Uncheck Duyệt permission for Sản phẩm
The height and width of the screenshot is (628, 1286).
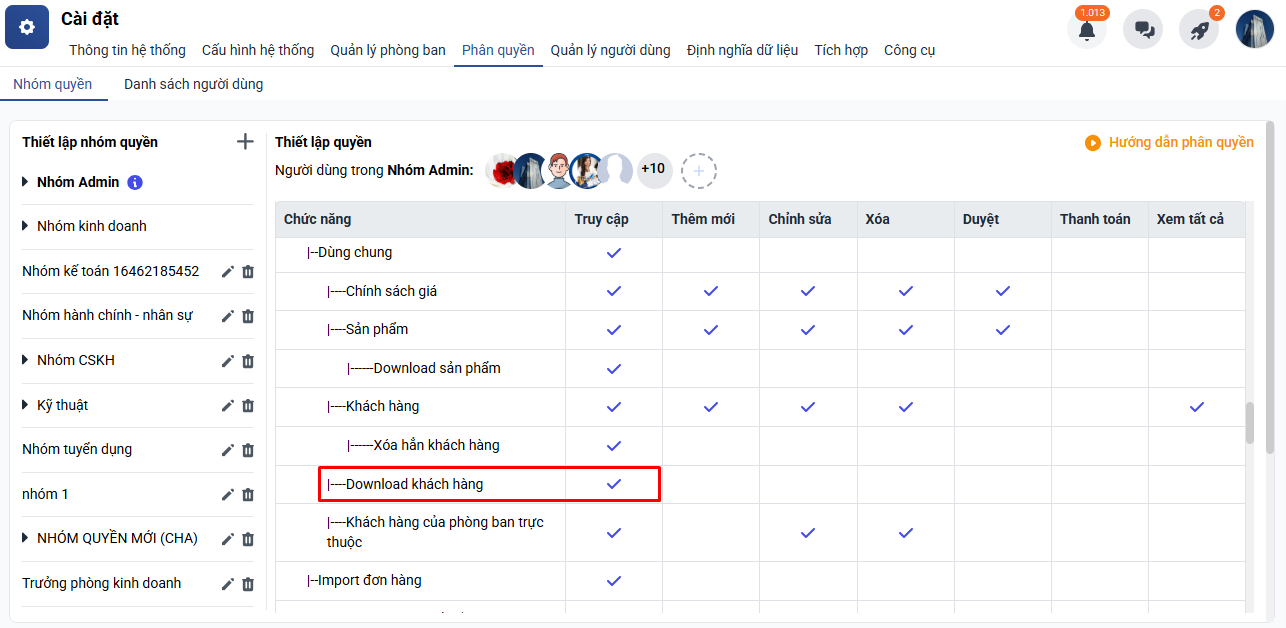[x=1002, y=330]
